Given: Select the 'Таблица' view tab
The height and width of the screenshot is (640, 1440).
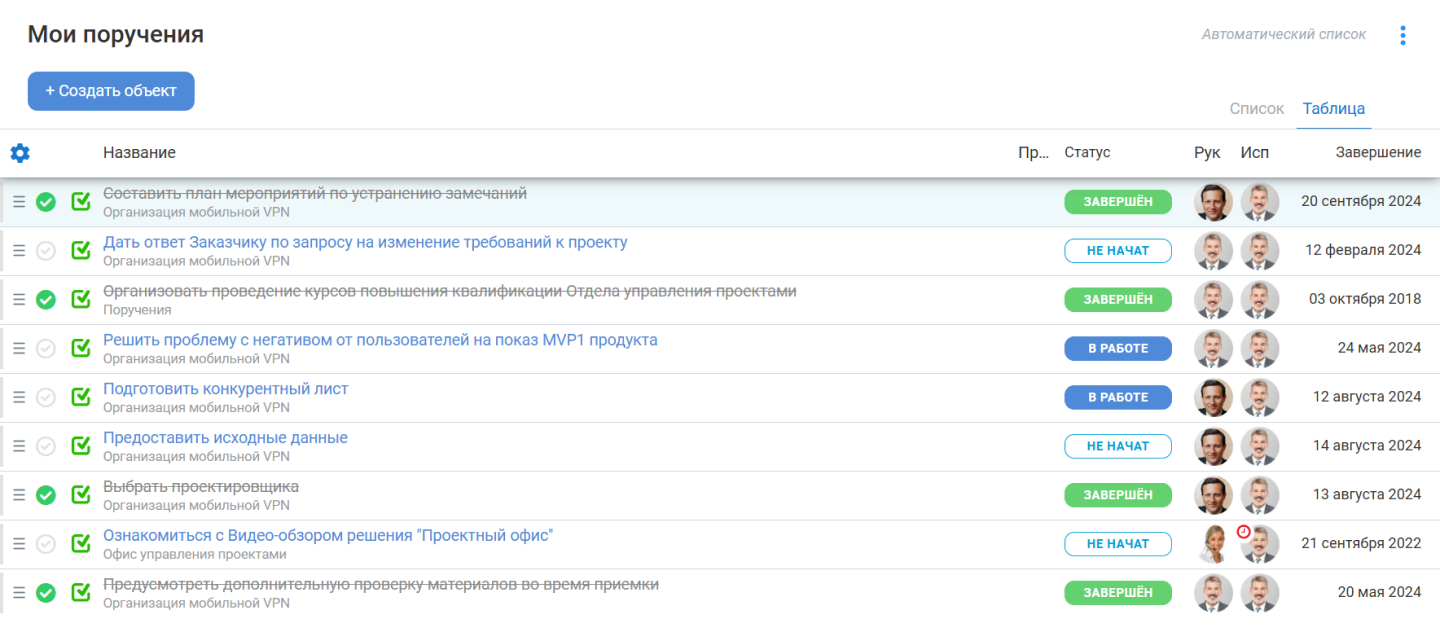Looking at the screenshot, I should [1333, 109].
